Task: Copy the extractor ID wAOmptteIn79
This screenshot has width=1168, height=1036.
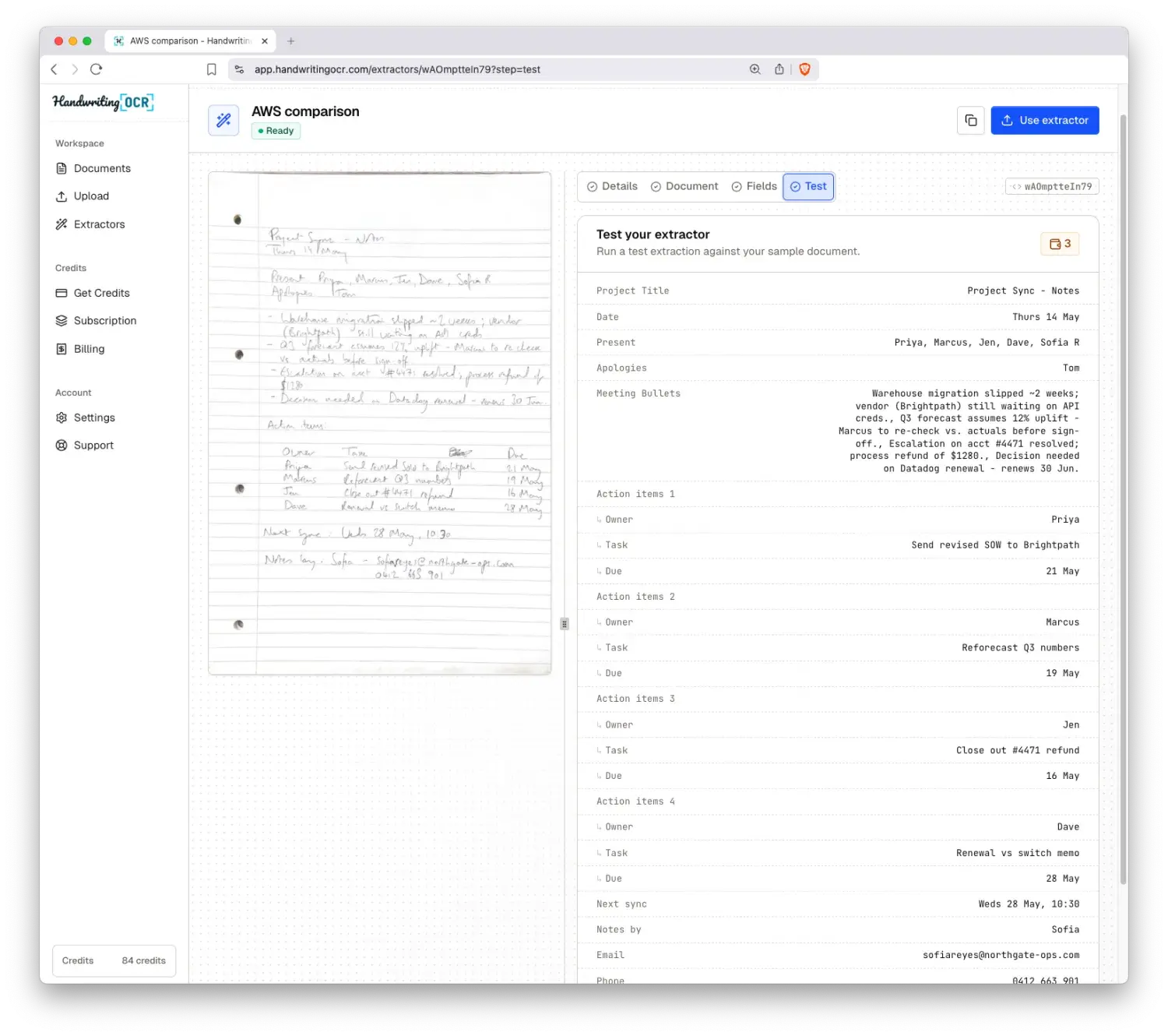Action: point(1052,187)
